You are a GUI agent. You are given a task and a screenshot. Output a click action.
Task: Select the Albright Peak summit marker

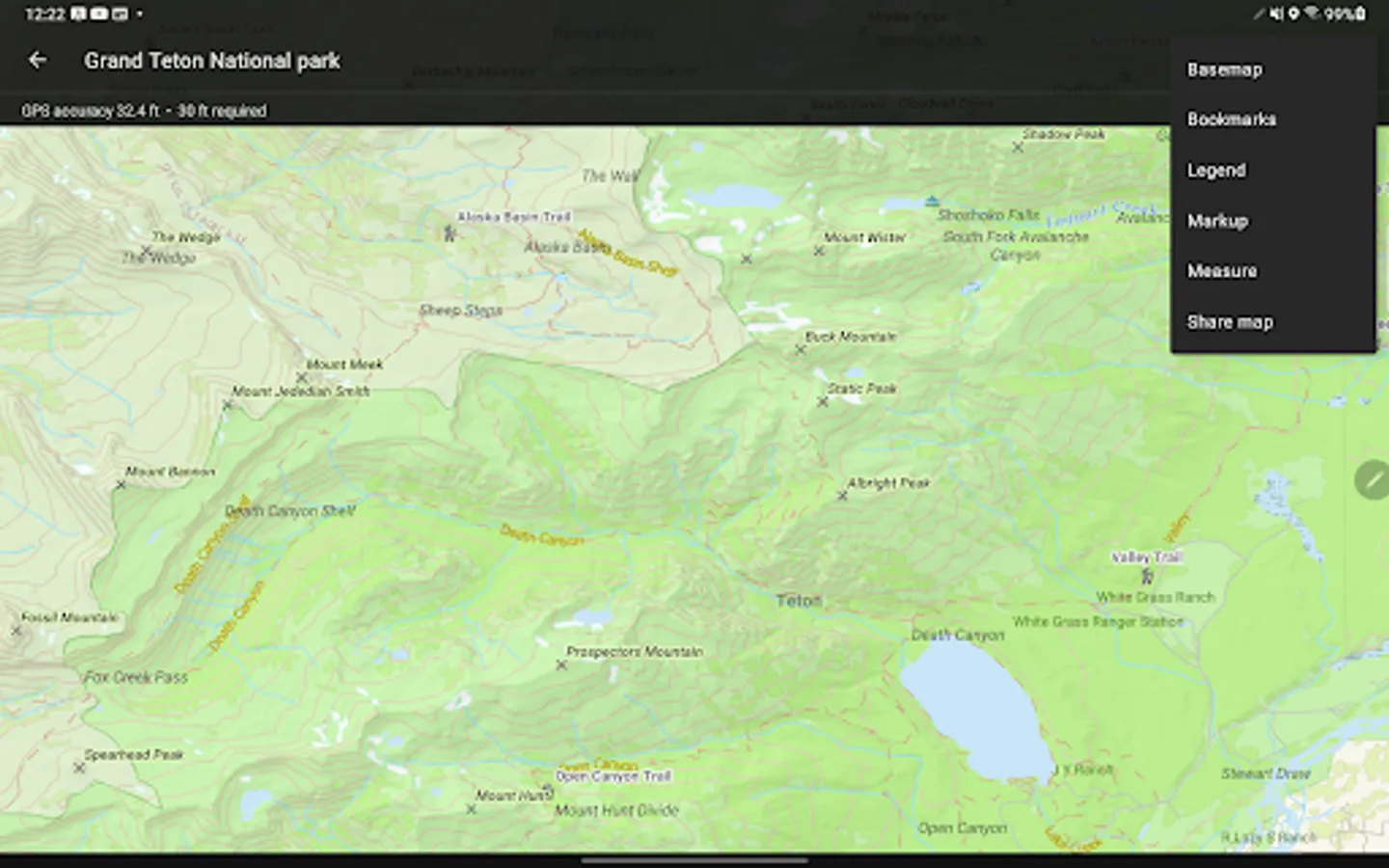coord(842,496)
